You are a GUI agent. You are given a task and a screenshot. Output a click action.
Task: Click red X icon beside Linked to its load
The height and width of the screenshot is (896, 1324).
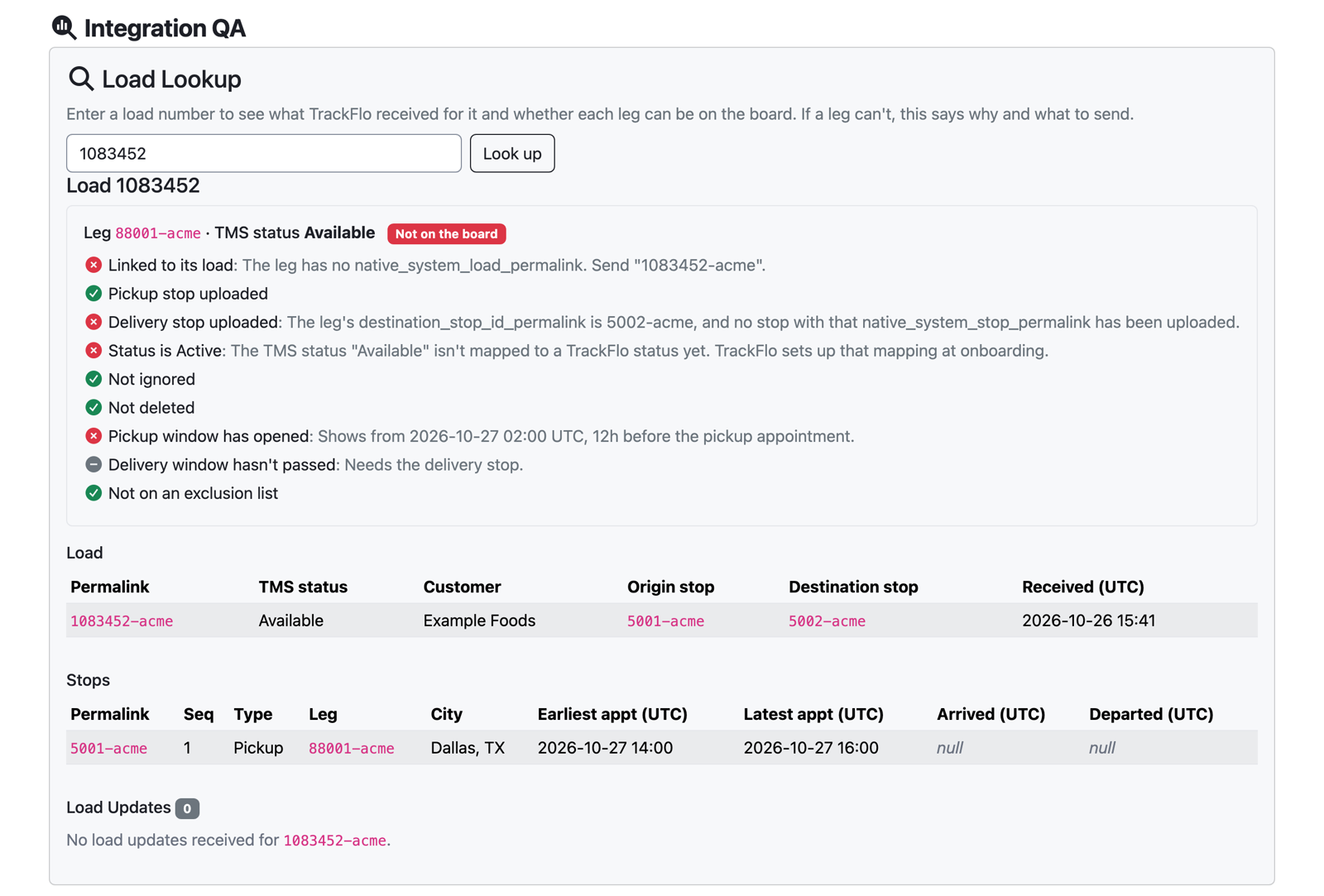tap(94, 265)
